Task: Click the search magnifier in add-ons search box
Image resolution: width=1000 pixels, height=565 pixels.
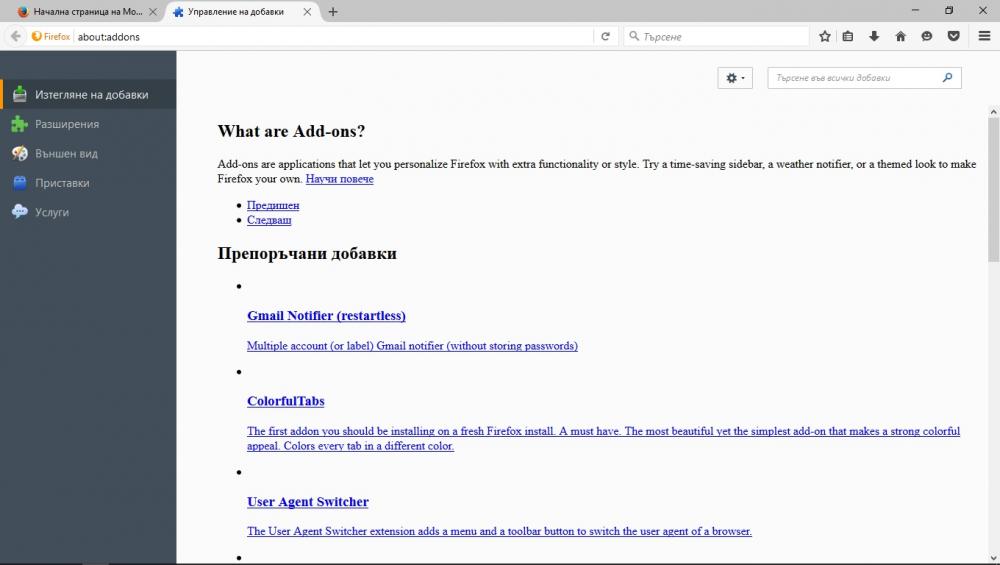Action: (x=947, y=78)
